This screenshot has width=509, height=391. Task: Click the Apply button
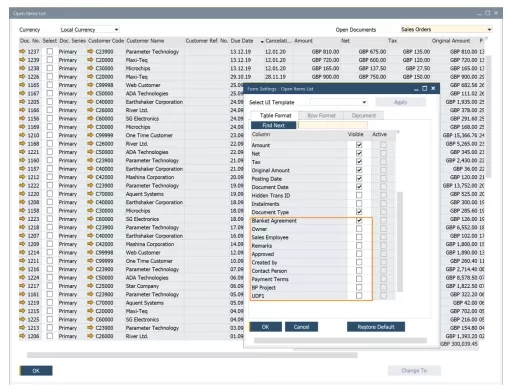pyautogui.click(x=400, y=102)
